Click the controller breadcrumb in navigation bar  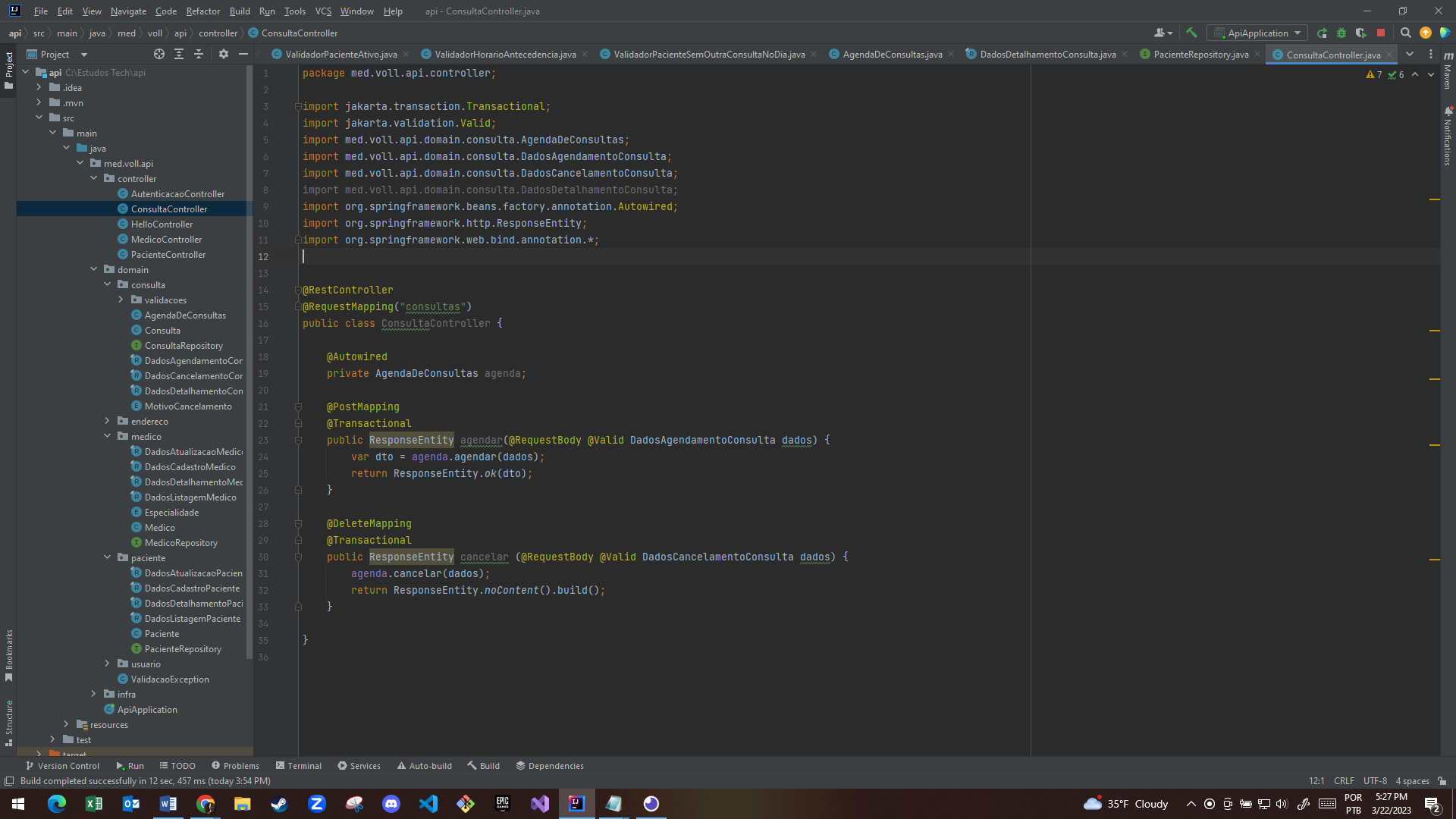point(218,33)
